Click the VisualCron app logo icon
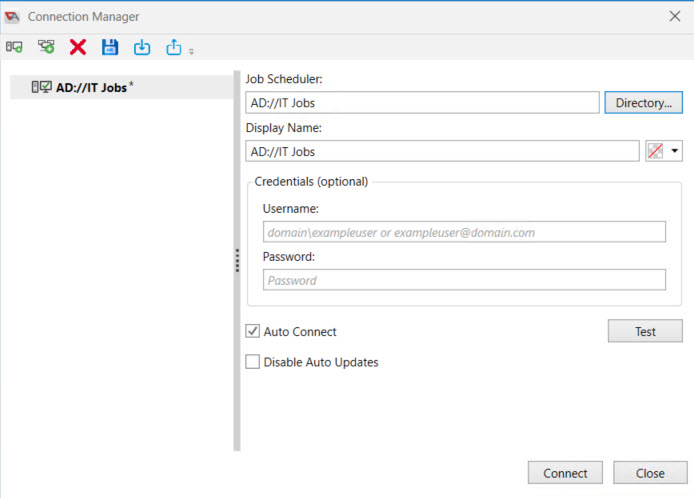The width and height of the screenshot is (694, 498). click(x=12, y=17)
